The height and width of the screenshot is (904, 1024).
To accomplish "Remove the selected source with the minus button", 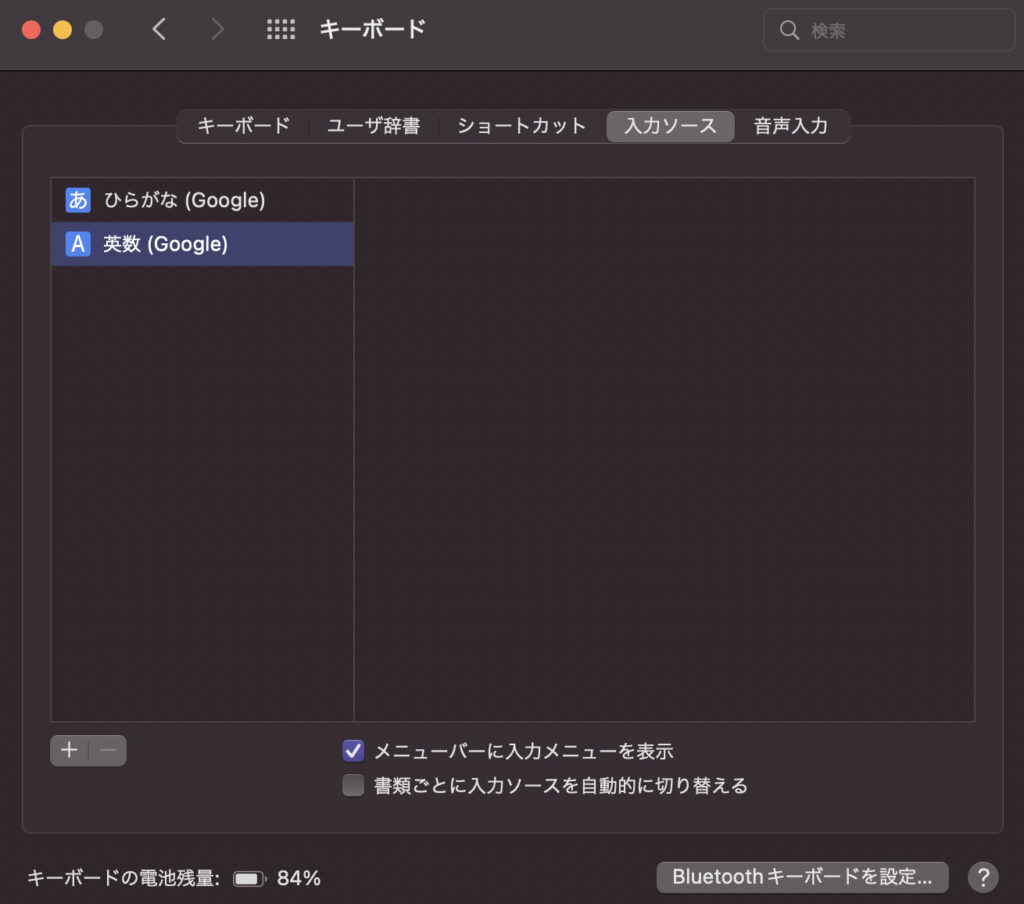I will (x=108, y=750).
